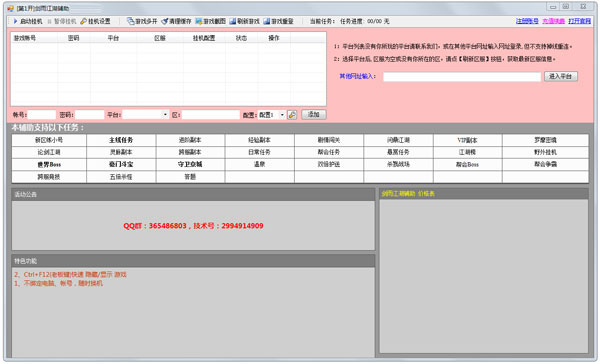
Task: Select the 世界Boss task cell
Action: 49,165
